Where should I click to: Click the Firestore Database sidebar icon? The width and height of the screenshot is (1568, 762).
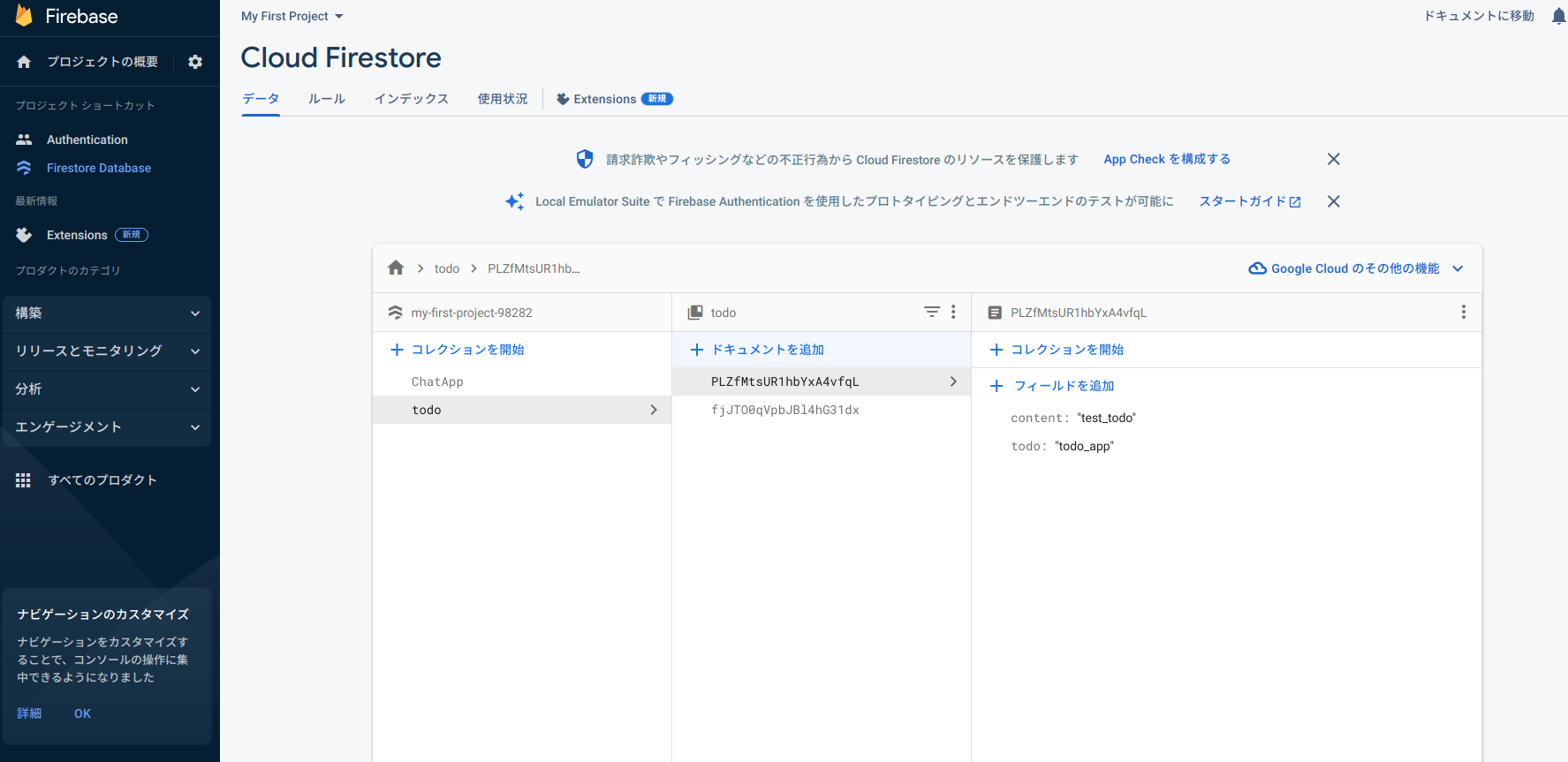point(24,168)
